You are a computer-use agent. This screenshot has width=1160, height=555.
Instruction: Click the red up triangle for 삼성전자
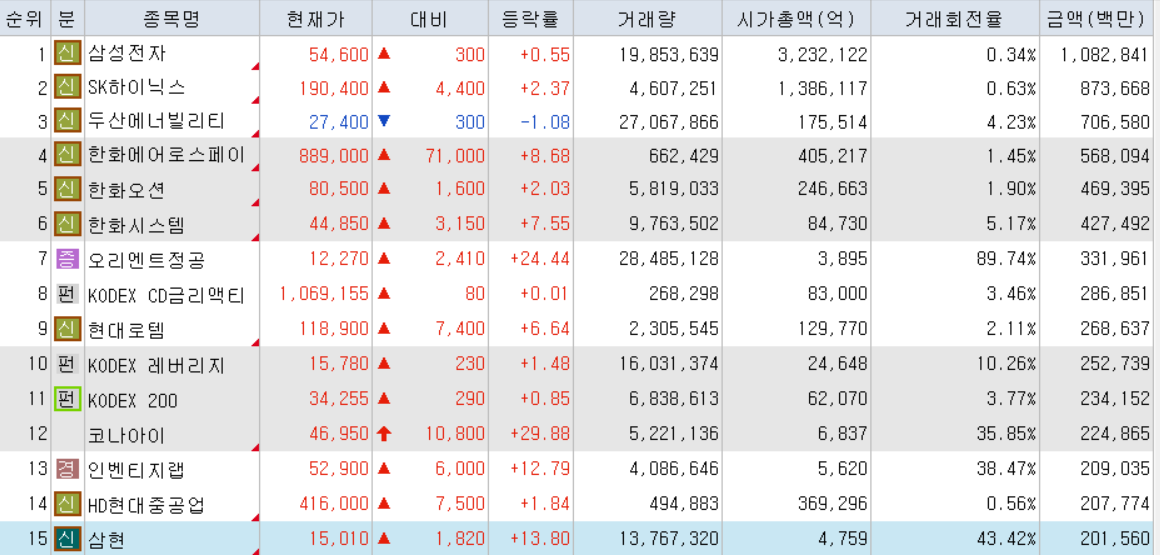(x=383, y=54)
